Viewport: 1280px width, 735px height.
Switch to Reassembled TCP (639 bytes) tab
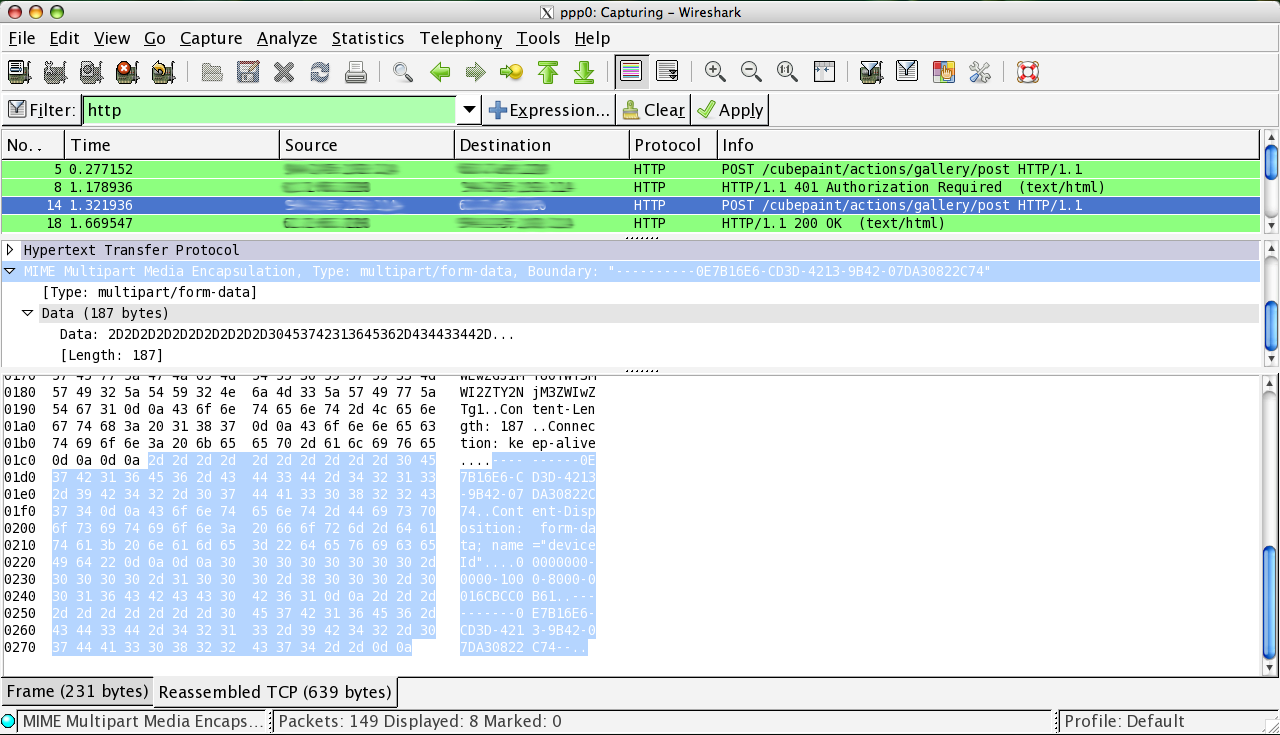tap(275, 692)
